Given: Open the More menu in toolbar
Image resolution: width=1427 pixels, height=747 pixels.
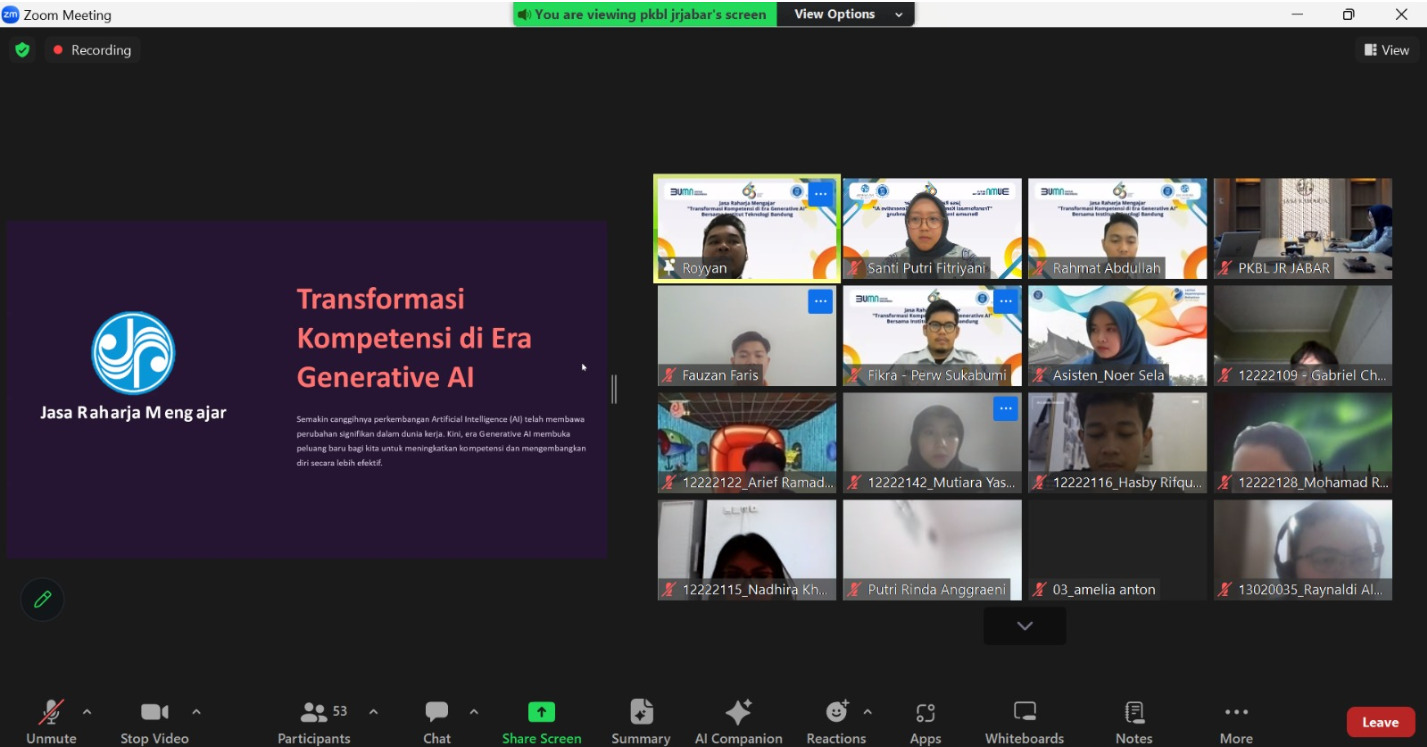Looking at the screenshot, I should tap(1236, 722).
